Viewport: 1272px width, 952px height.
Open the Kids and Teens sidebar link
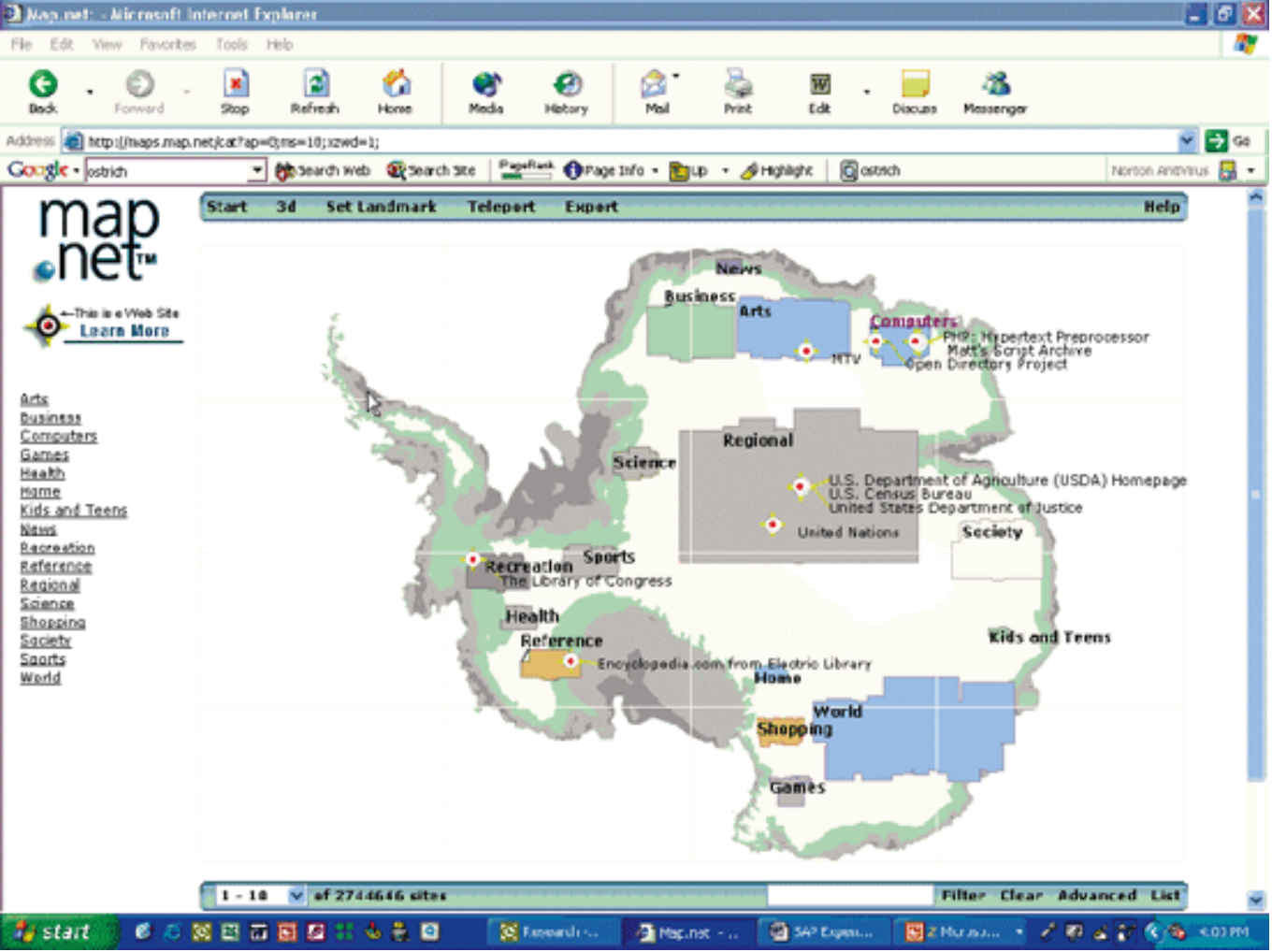click(73, 511)
